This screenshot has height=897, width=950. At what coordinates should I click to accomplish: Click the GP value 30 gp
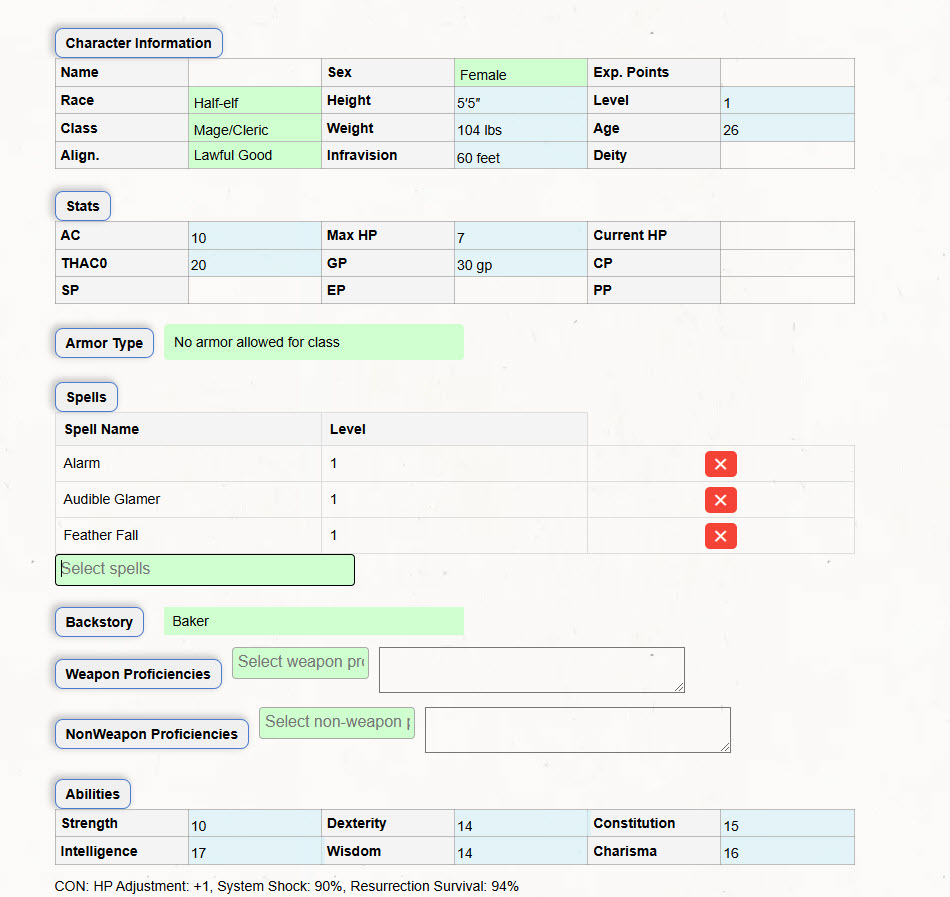click(520, 263)
